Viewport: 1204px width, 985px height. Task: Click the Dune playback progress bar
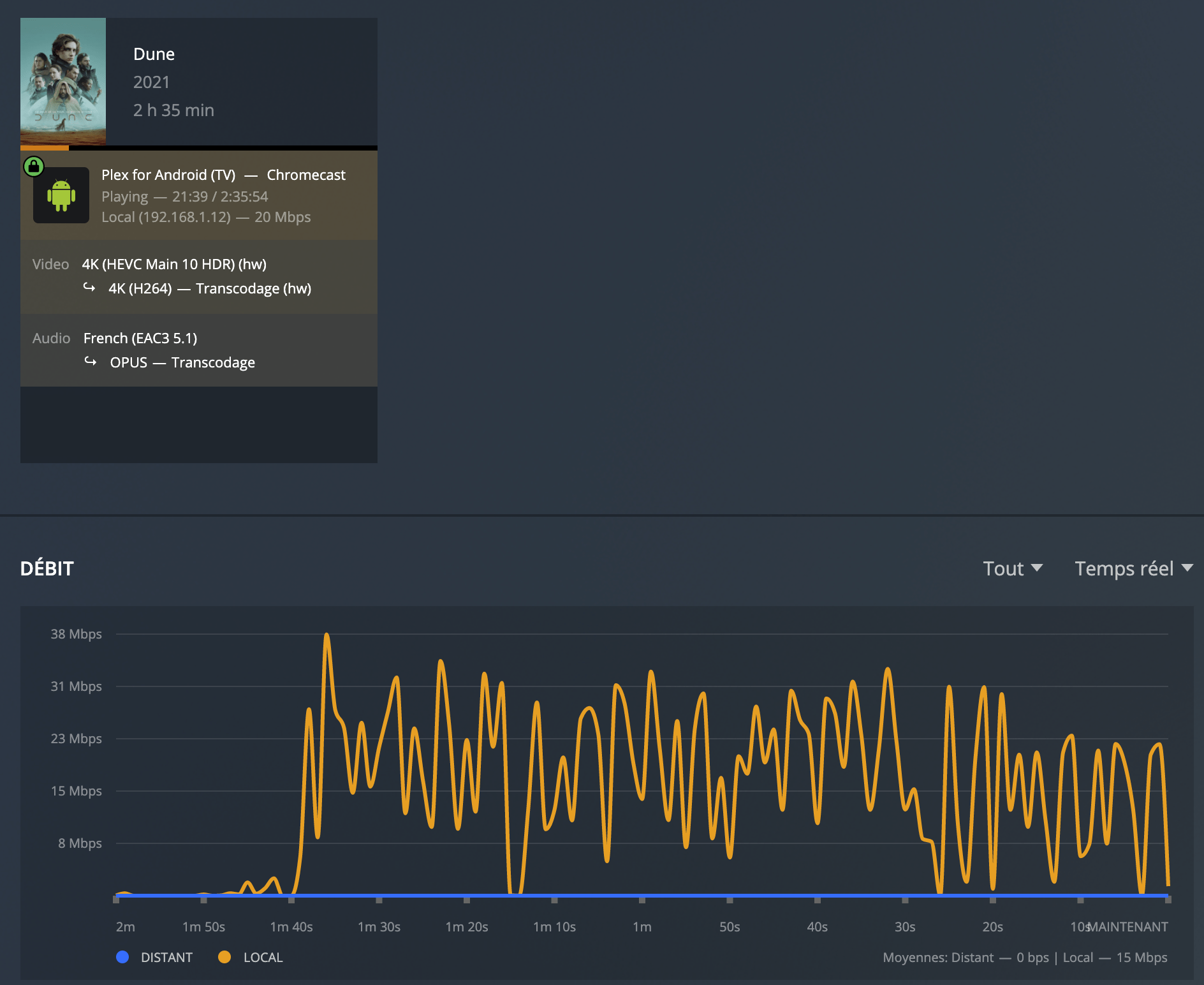(x=198, y=148)
